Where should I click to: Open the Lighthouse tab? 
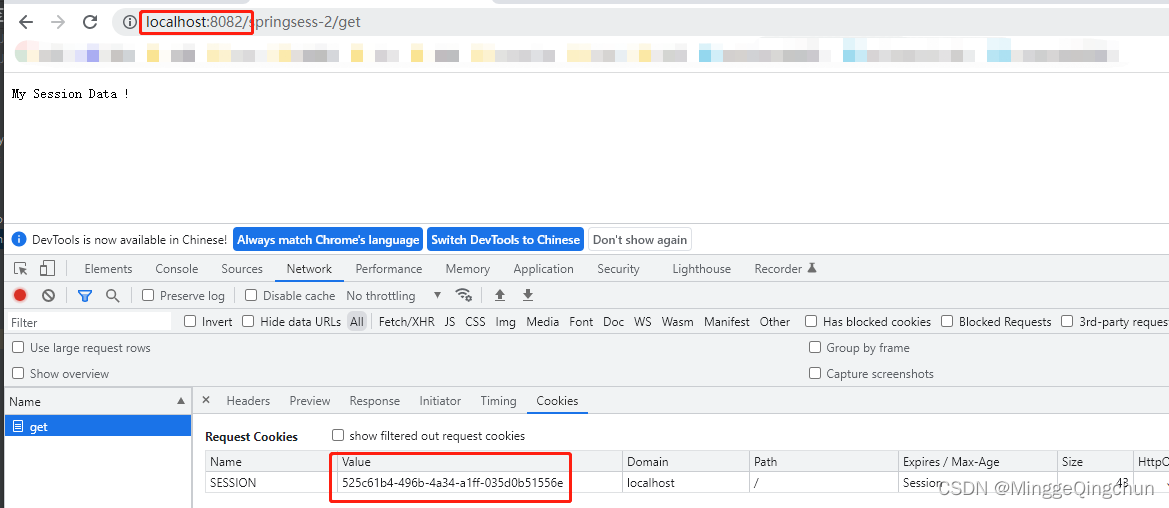(702, 269)
